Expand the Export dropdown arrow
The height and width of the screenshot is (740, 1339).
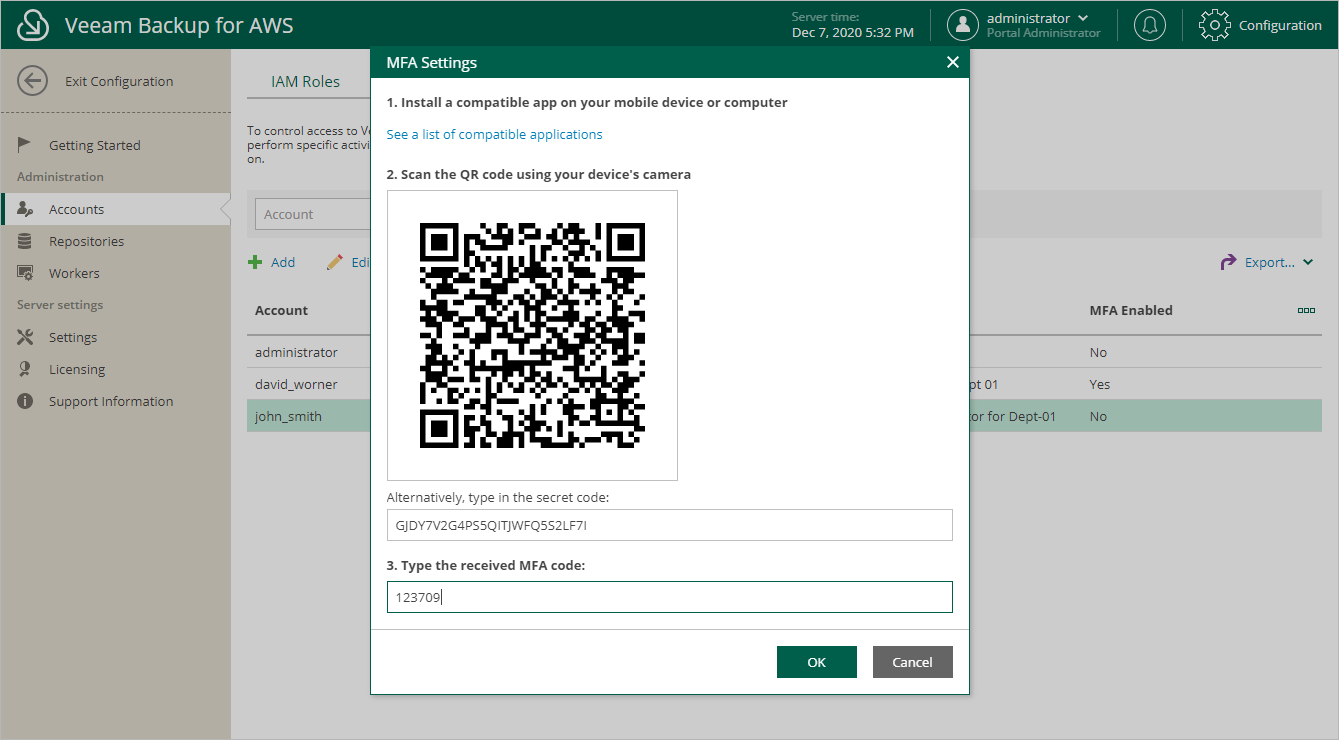1308,263
